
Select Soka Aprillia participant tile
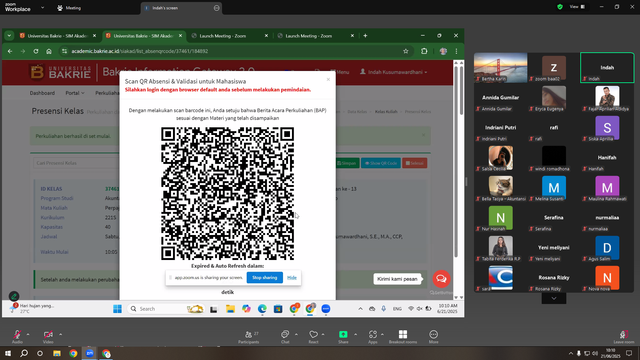pos(607,128)
